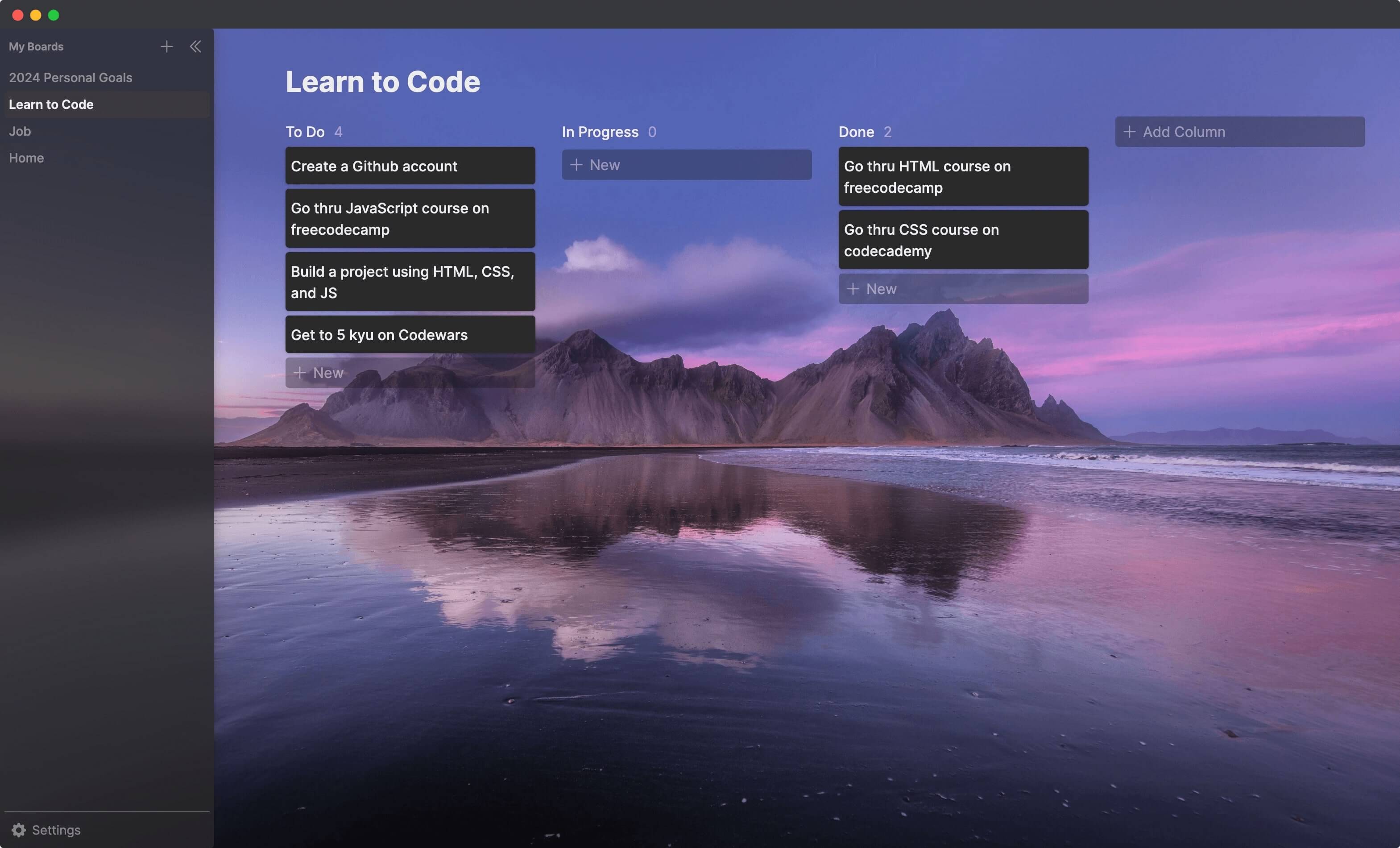Screen dimensions: 1400x848
Task: Open Settings via the gear icon
Action: pos(19,831)
